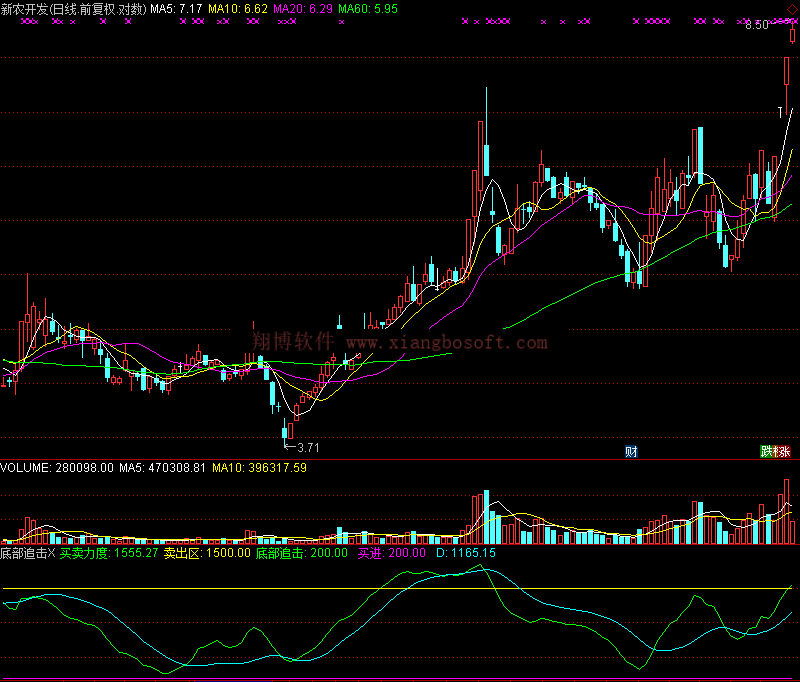The image size is (800, 682).
Task: Select the MA5: 7.17 label
Action: pos(176,9)
